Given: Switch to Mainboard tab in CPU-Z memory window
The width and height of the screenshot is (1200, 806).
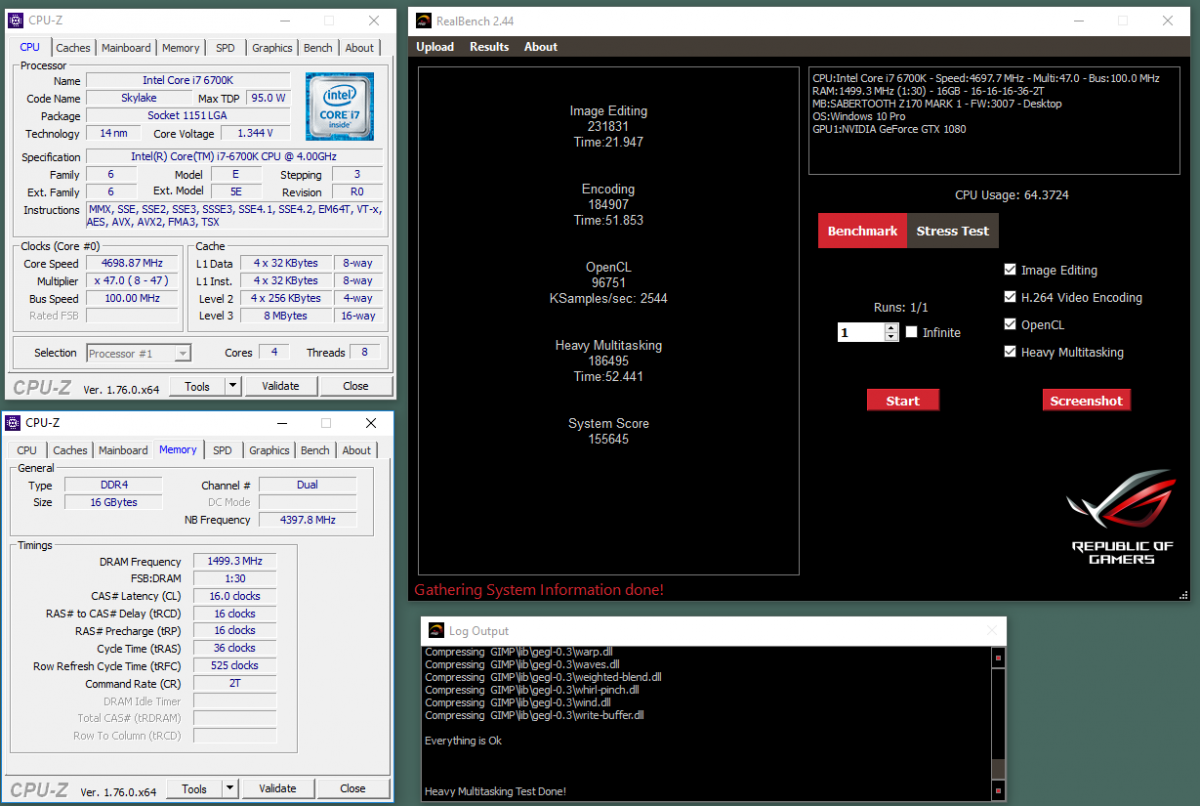Looking at the screenshot, I should click(x=123, y=451).
